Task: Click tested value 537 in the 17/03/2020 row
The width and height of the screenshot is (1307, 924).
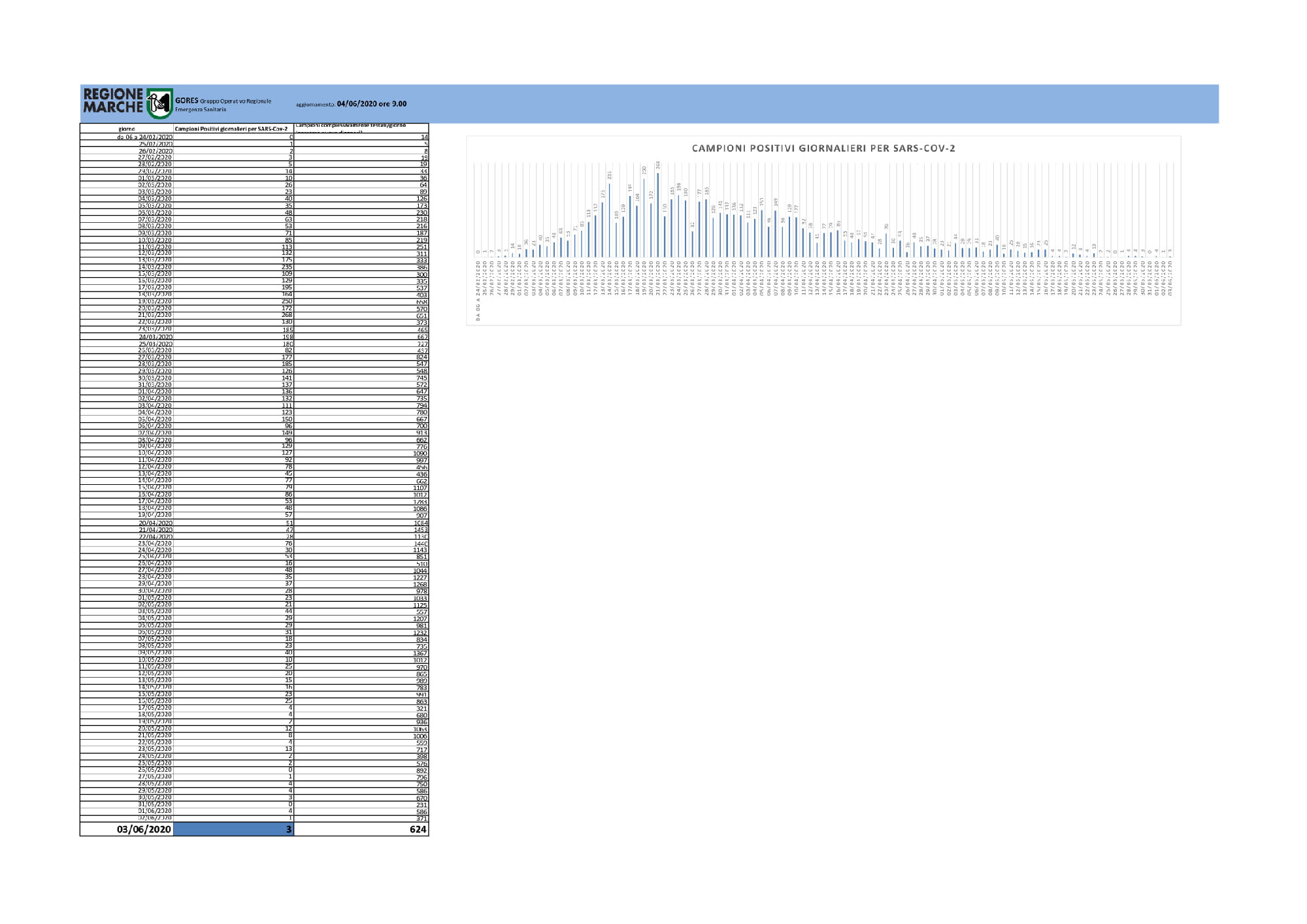Action: (x=422, y=288)
